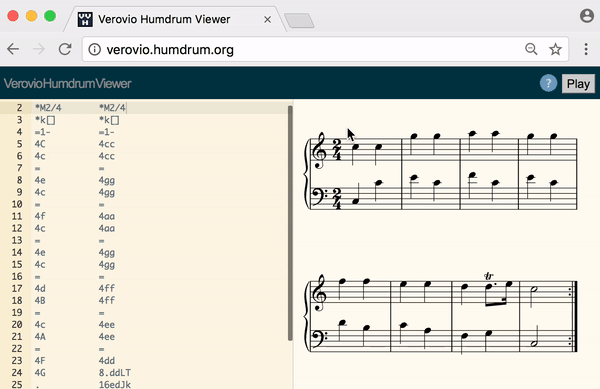Click the 16edJk token on line 25
This screenshot has height=389, width=600.
click(114, 384)
